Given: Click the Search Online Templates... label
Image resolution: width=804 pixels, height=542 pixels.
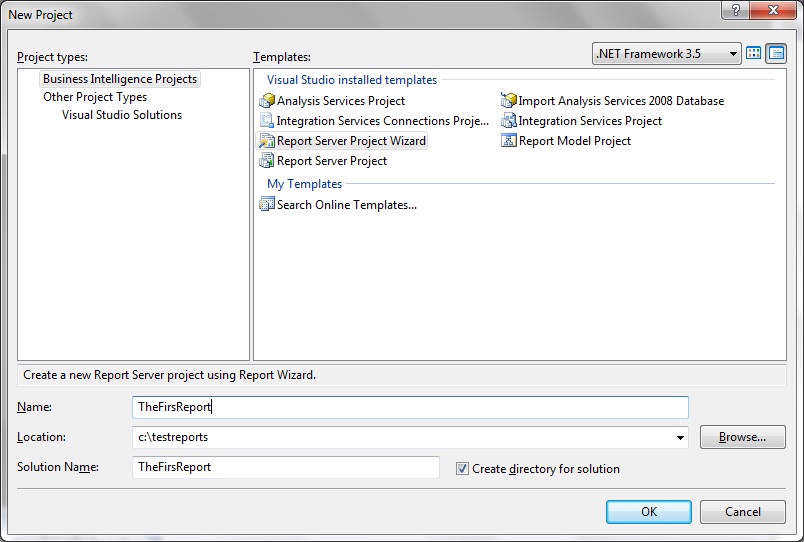Looking at the screenshot, I should [347, 205].
